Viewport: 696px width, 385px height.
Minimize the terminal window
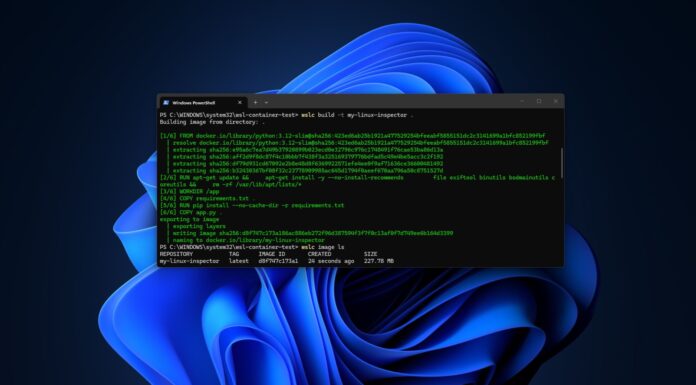point(522,101)
